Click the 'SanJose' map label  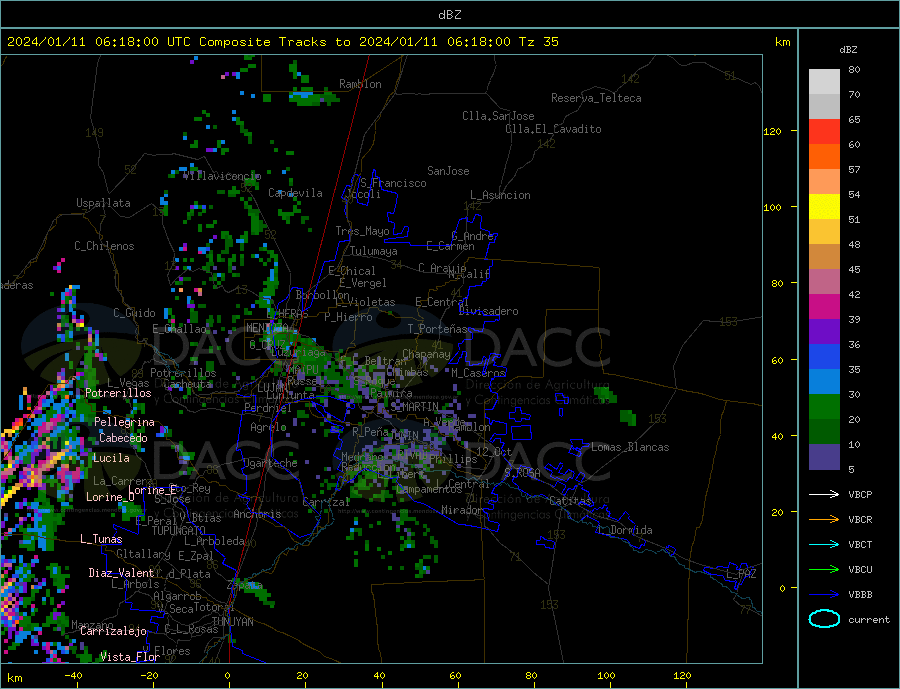pos(448,171)
